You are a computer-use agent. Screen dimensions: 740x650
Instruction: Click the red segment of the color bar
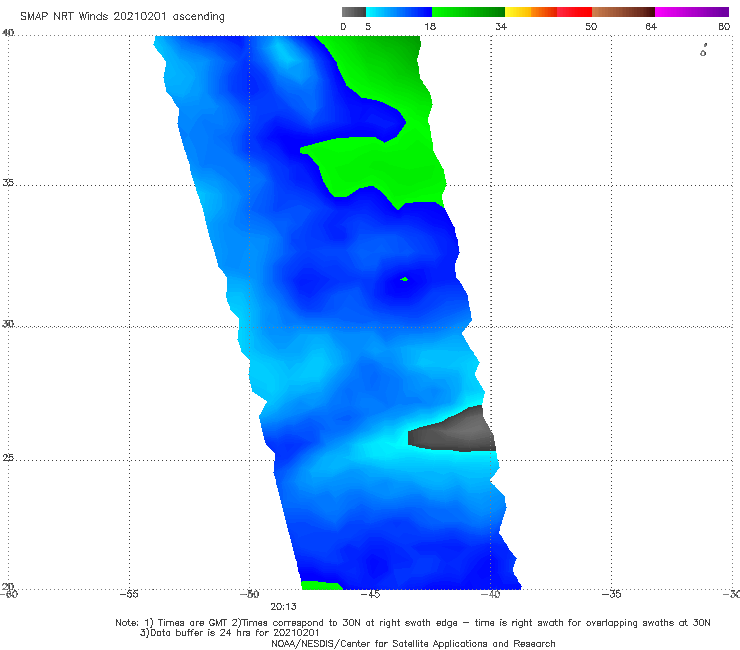coord(574,12)
